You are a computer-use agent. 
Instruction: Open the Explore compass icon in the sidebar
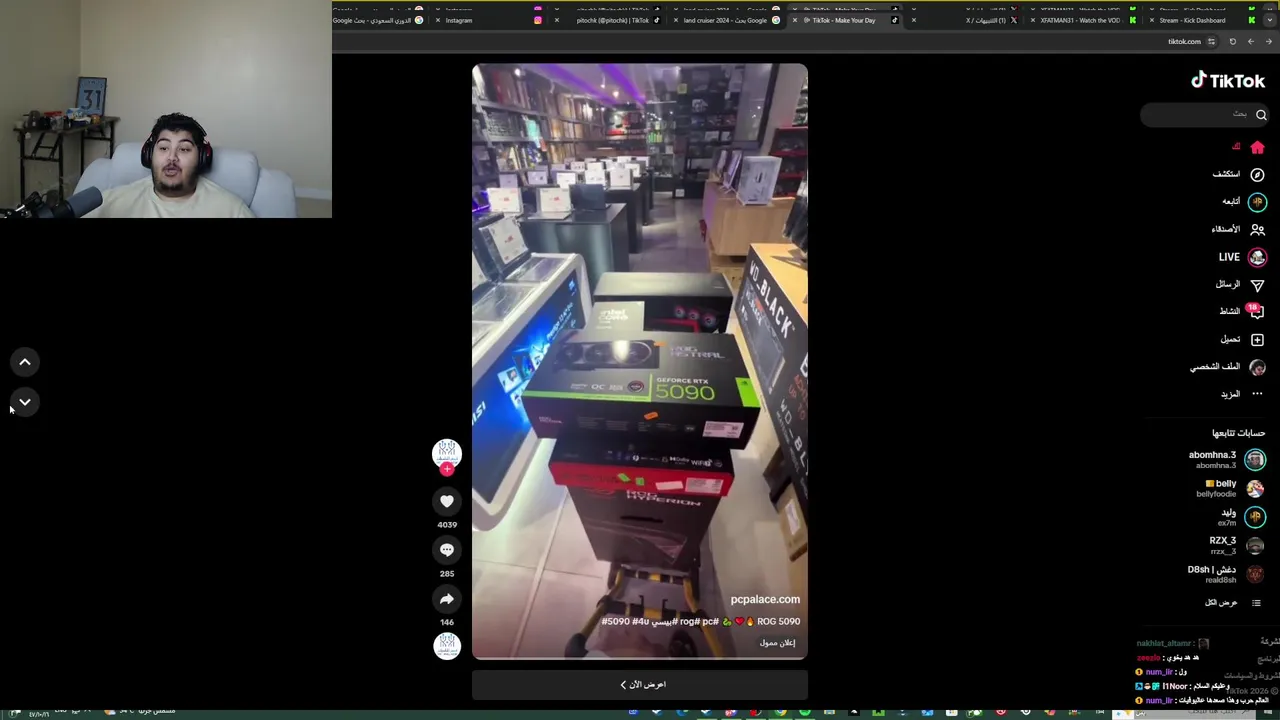coord(1257,175)
